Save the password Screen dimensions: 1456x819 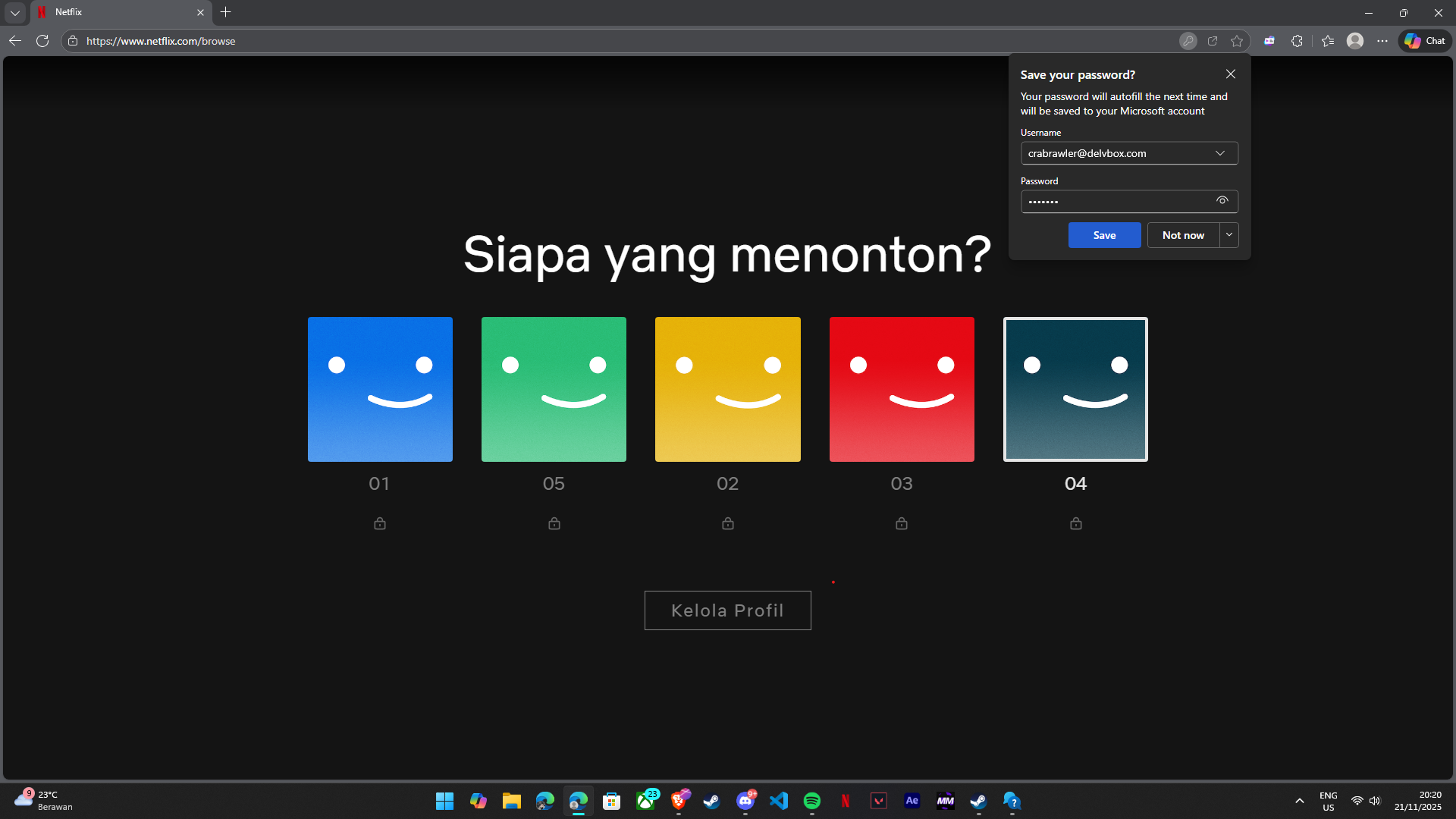pos(1104,235)
